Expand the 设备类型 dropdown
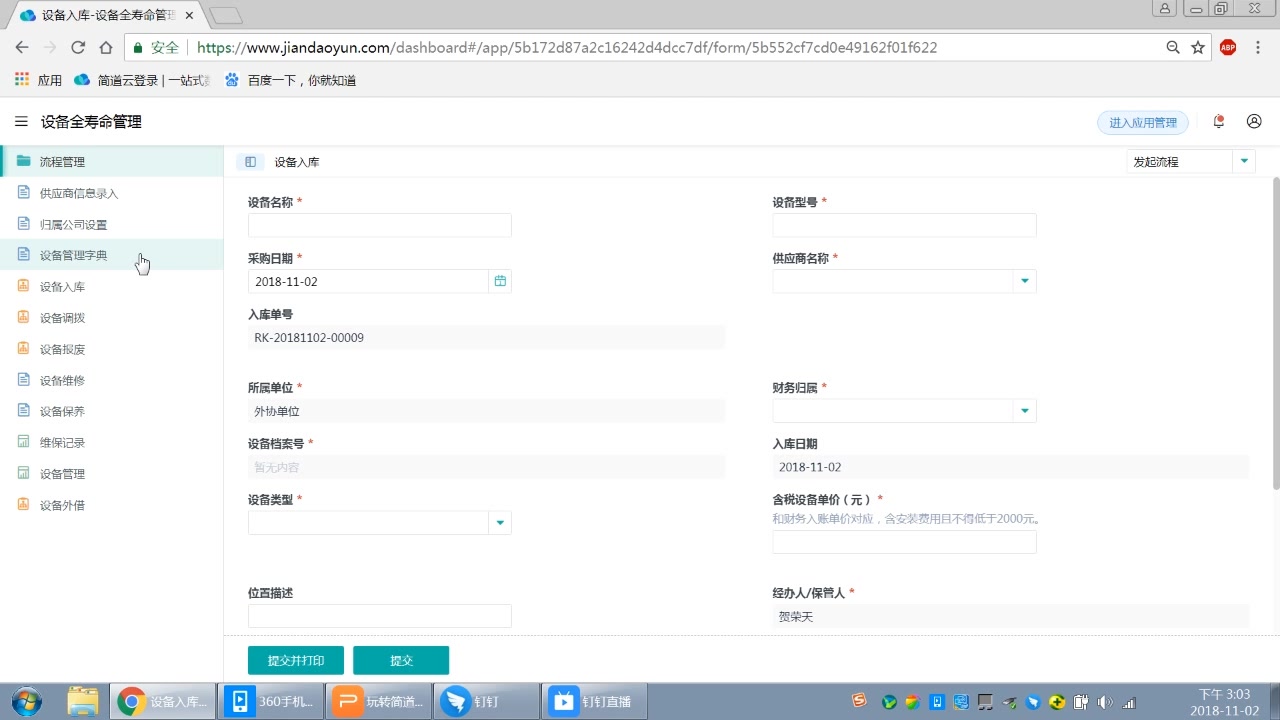 tap(500, 523)
